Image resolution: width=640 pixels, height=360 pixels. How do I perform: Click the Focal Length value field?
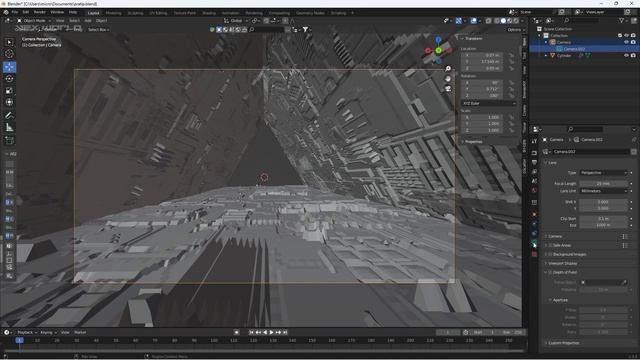(603, 184)
